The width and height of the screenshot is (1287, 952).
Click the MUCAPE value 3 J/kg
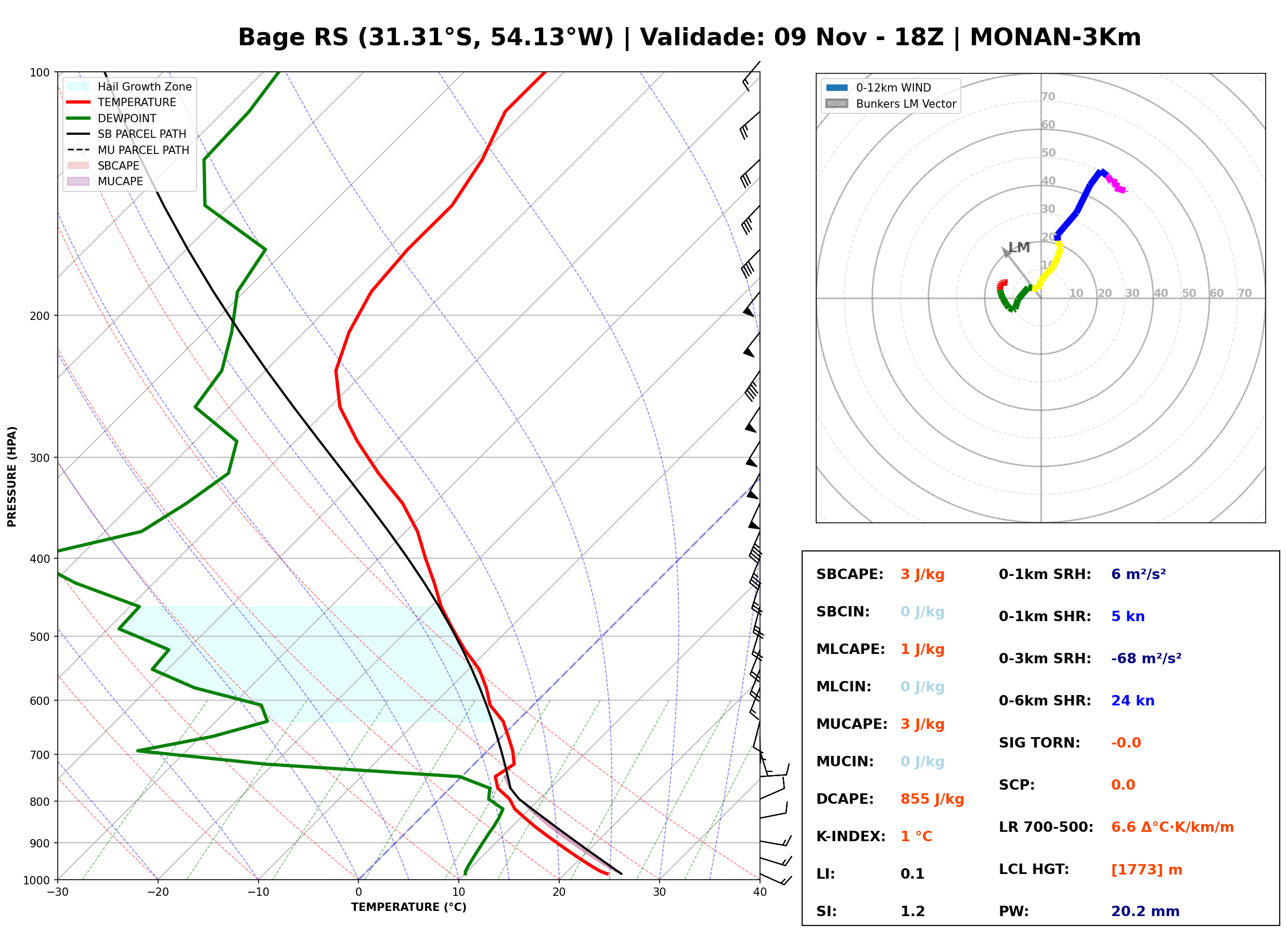click(x=923, y=724)
